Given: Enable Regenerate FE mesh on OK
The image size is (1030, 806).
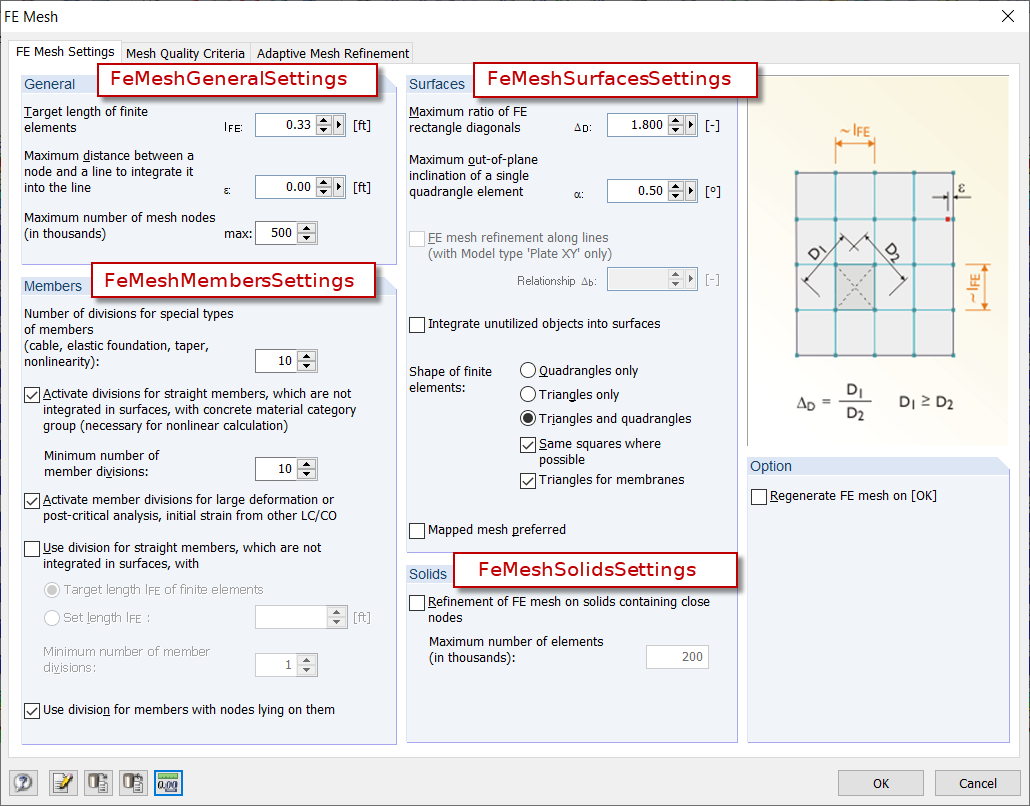Looking at the screenshot, I should point(757,495).
